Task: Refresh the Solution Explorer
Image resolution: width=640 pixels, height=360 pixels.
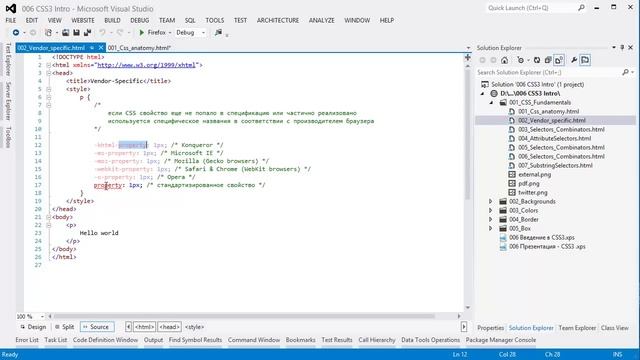Action: click(537, 60)
